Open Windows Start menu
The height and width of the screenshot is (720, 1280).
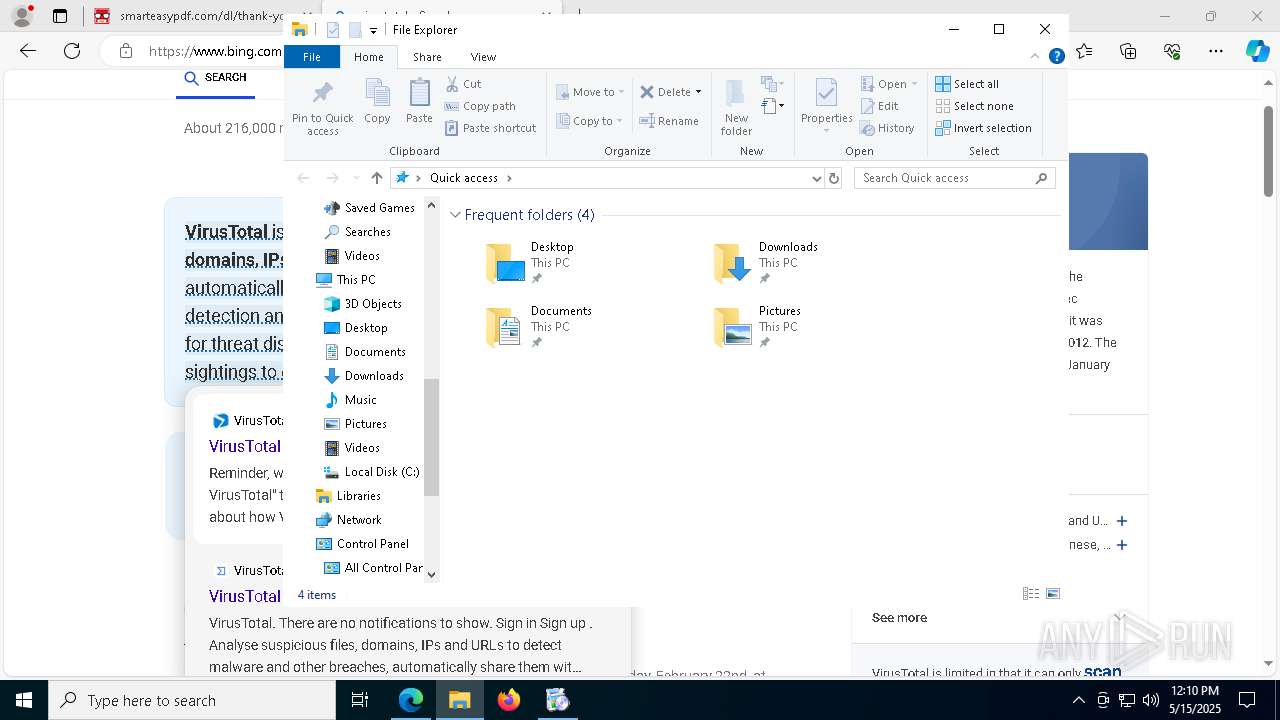(24, 700)
